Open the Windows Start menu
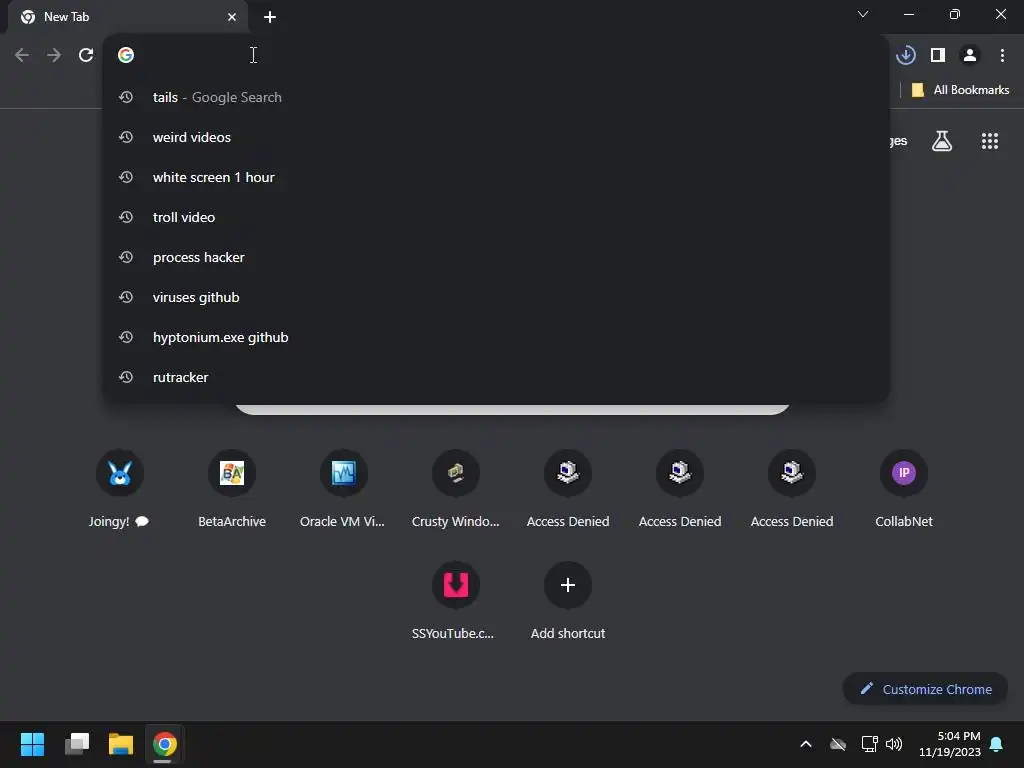 pos(32,744)
